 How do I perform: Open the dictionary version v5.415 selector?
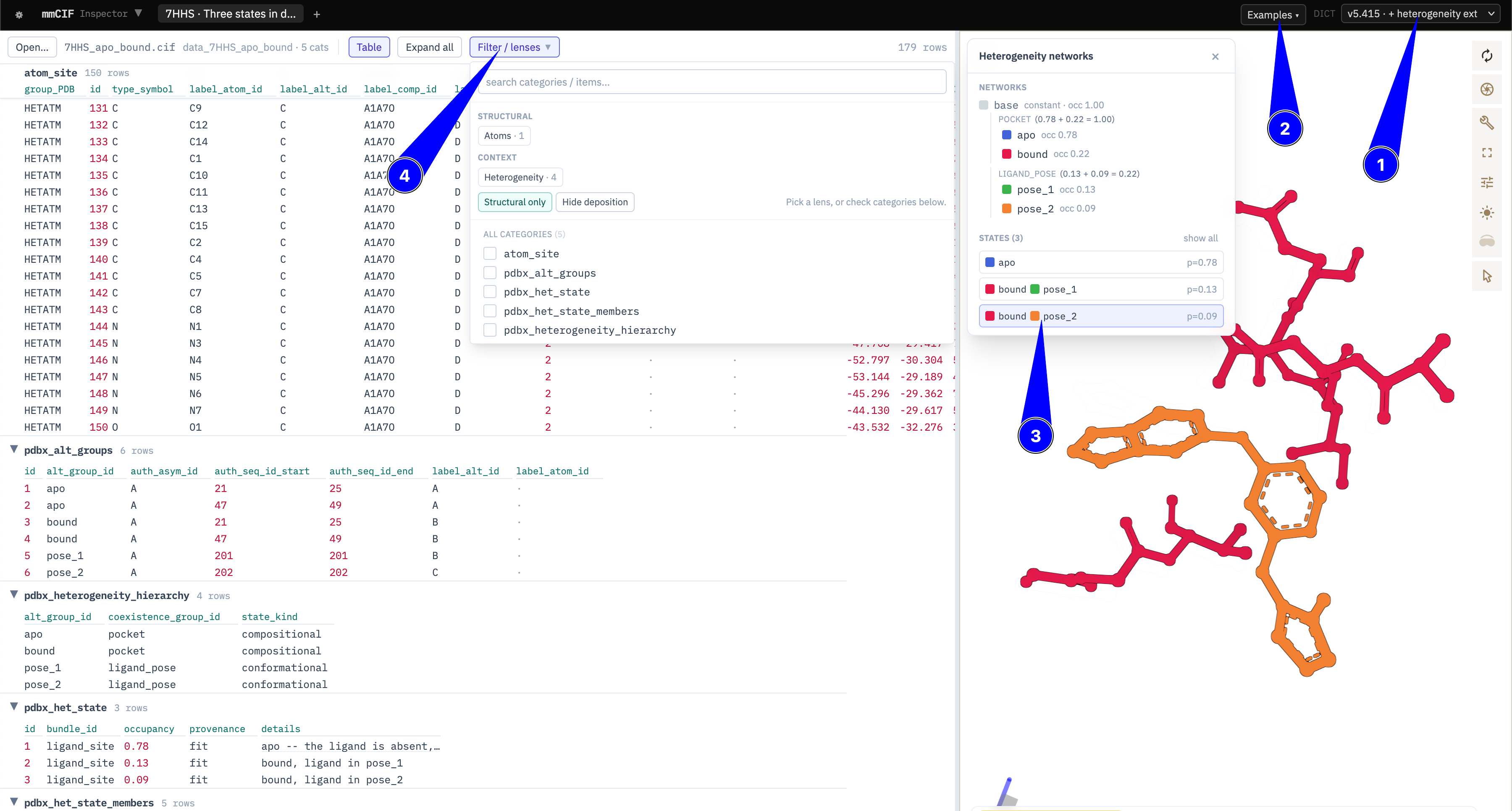[x=1420, y=14]
